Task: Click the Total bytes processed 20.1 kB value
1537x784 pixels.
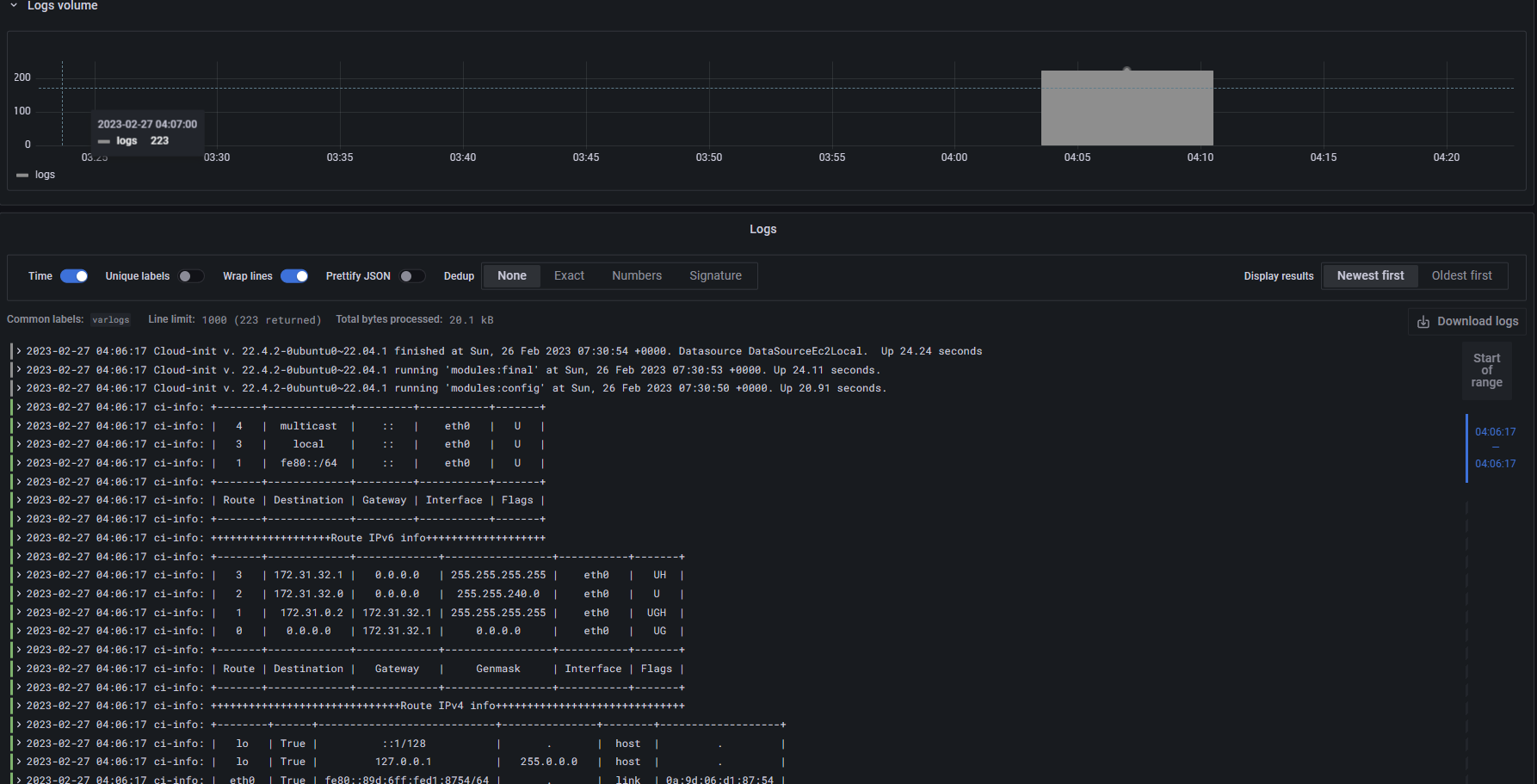Action: 471,320
